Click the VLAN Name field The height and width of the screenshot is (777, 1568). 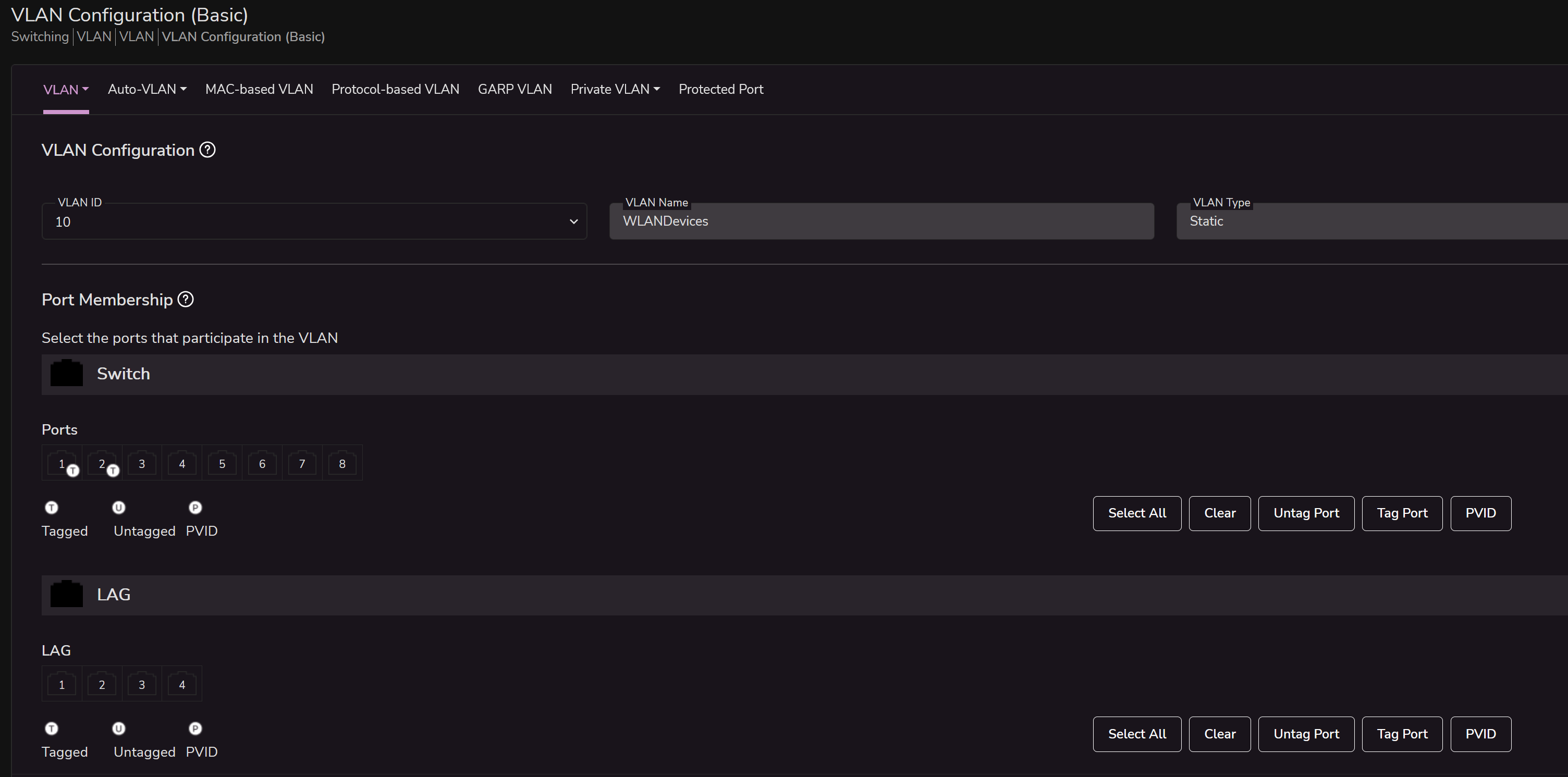pos(881,221)
